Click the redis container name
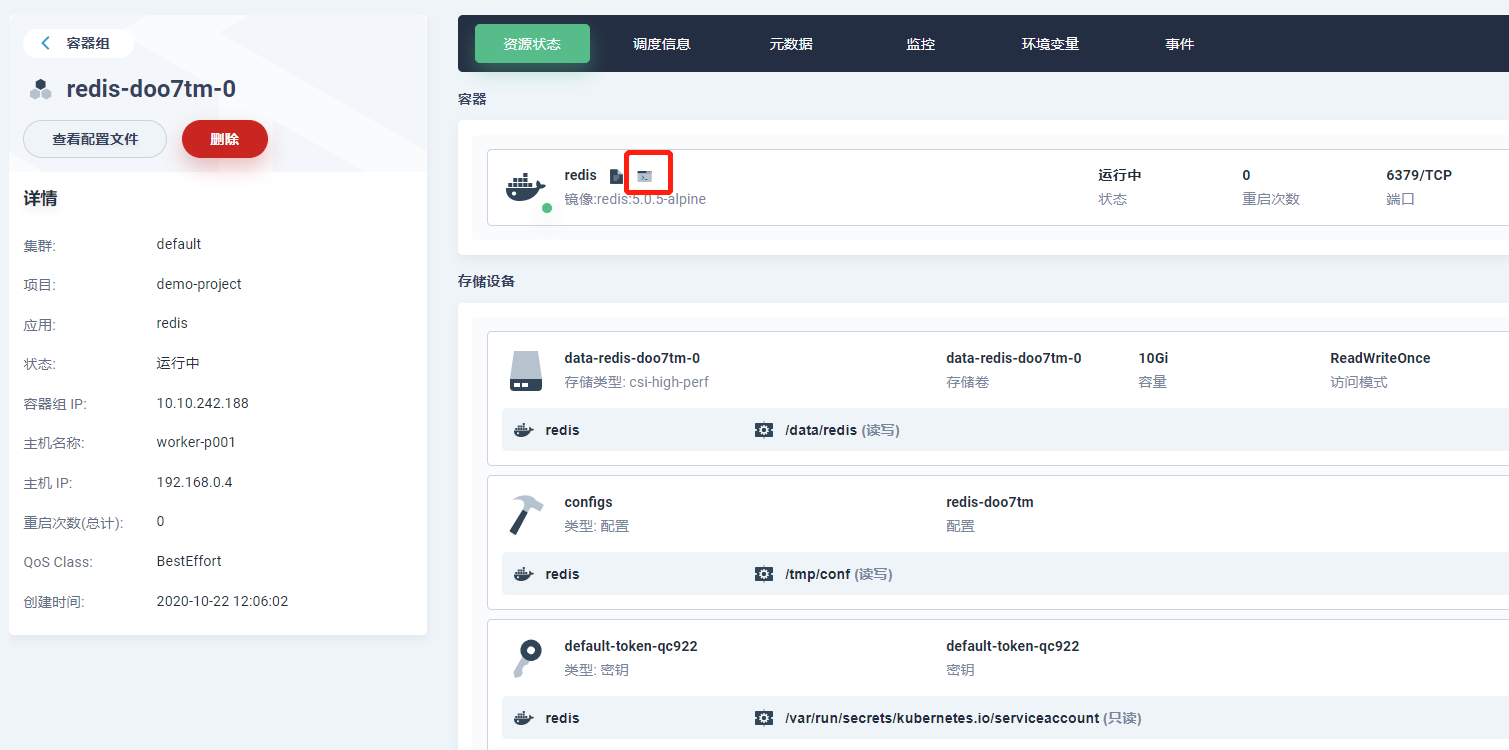 pyautogui.click(x=580, y=175)
